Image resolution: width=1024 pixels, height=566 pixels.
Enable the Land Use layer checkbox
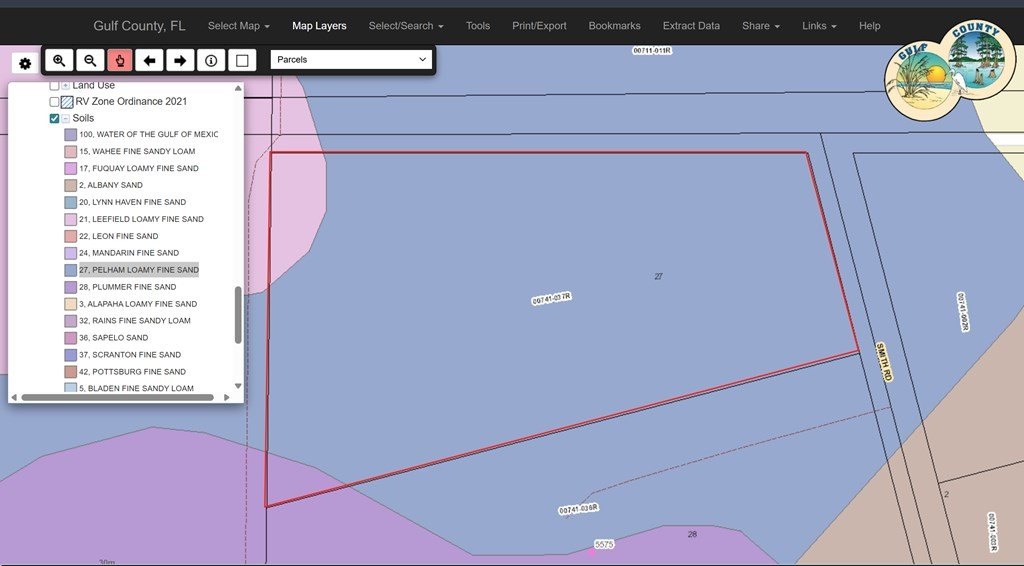[x=55, y=86]
